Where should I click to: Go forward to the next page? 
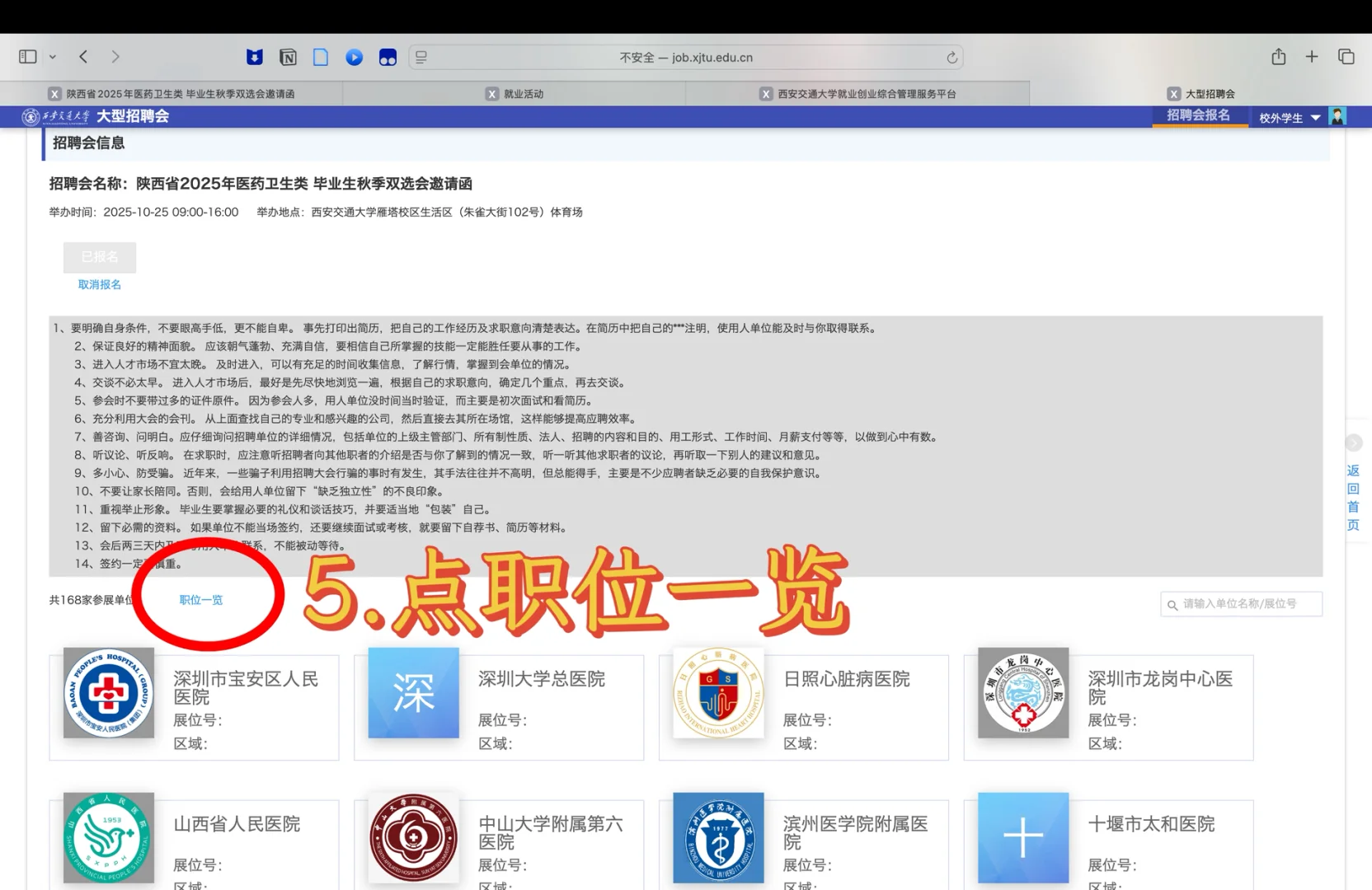(x=115, y=57)
